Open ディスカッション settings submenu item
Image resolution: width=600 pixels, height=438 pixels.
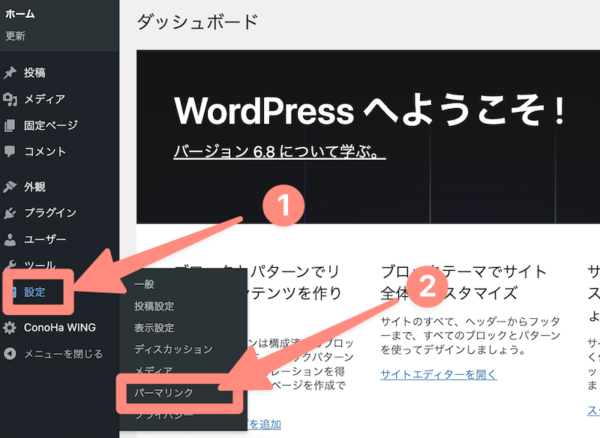[173, 349]
